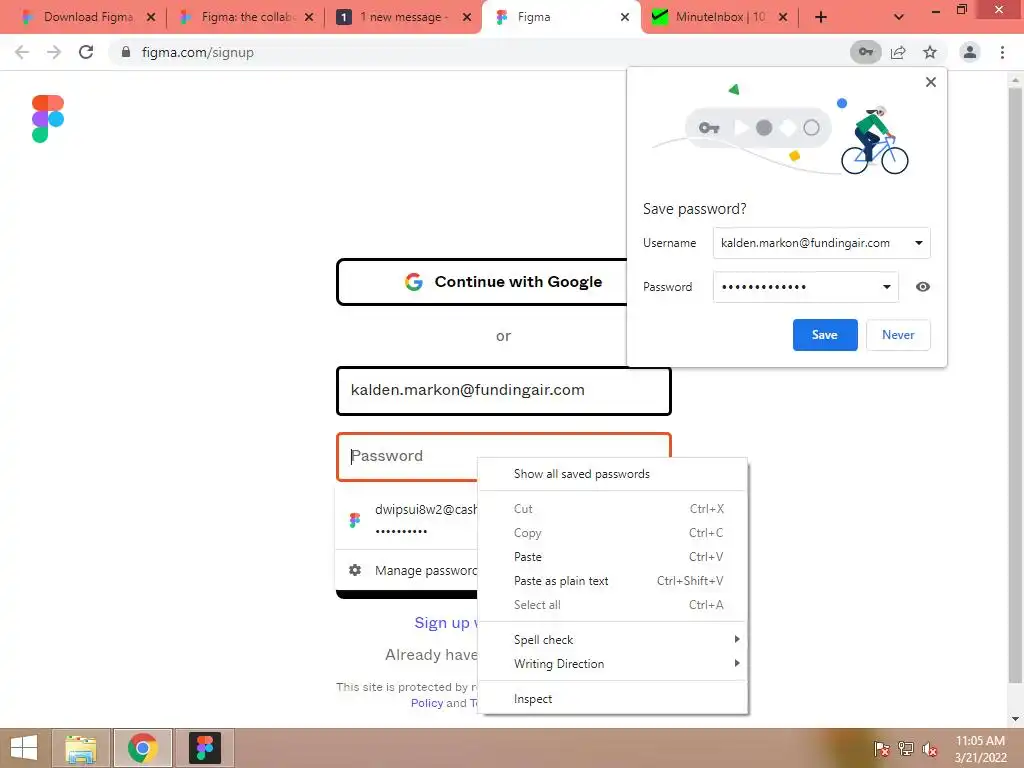
Task: Click the gear icon beside Manage passwords
Action: click(355, 570)
